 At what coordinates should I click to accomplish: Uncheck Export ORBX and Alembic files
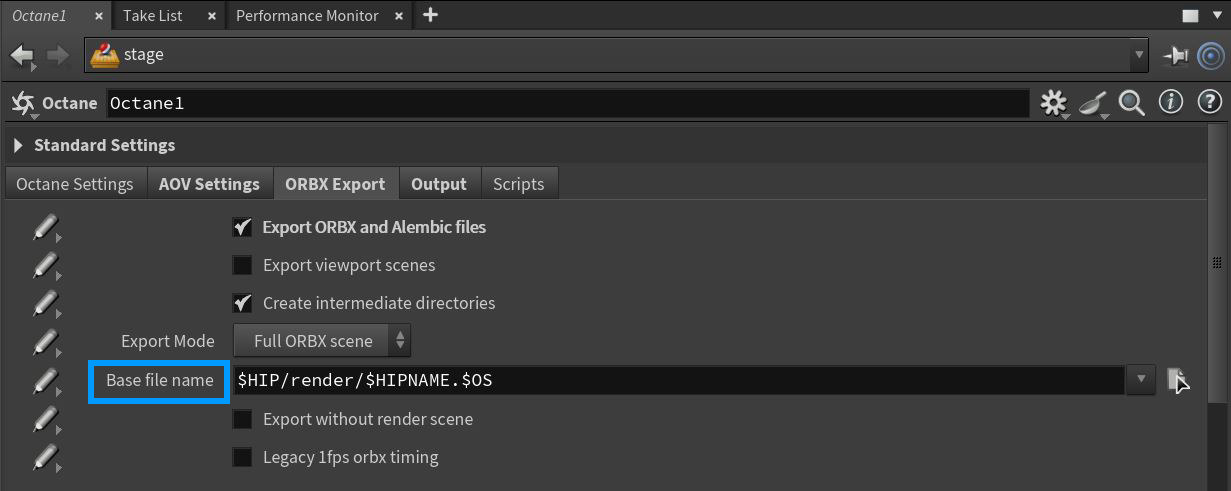(242, 228)
